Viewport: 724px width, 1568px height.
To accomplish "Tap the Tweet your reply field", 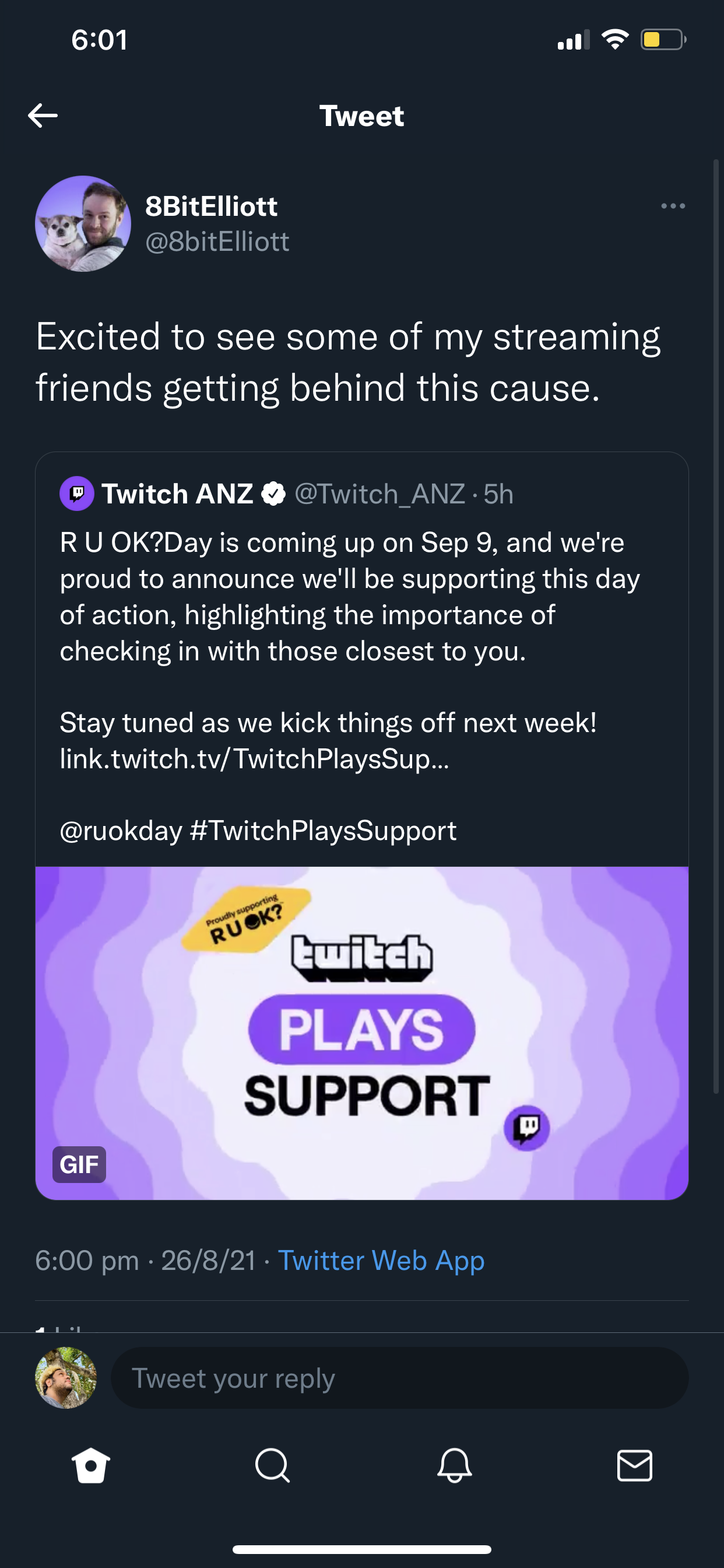I will pyautogui.click(x=399, y=1377).
